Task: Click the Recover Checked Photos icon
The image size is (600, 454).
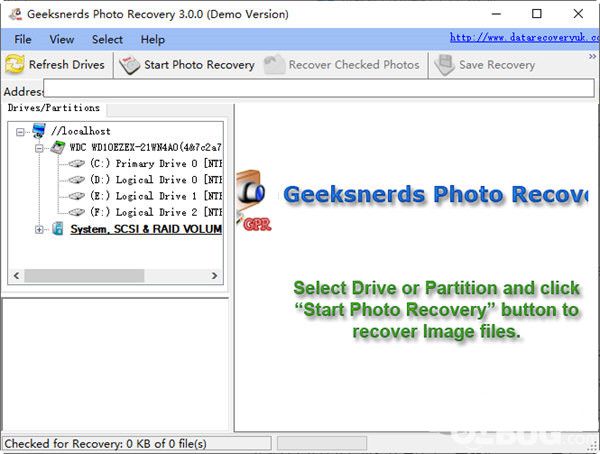Action: point(275,64)
